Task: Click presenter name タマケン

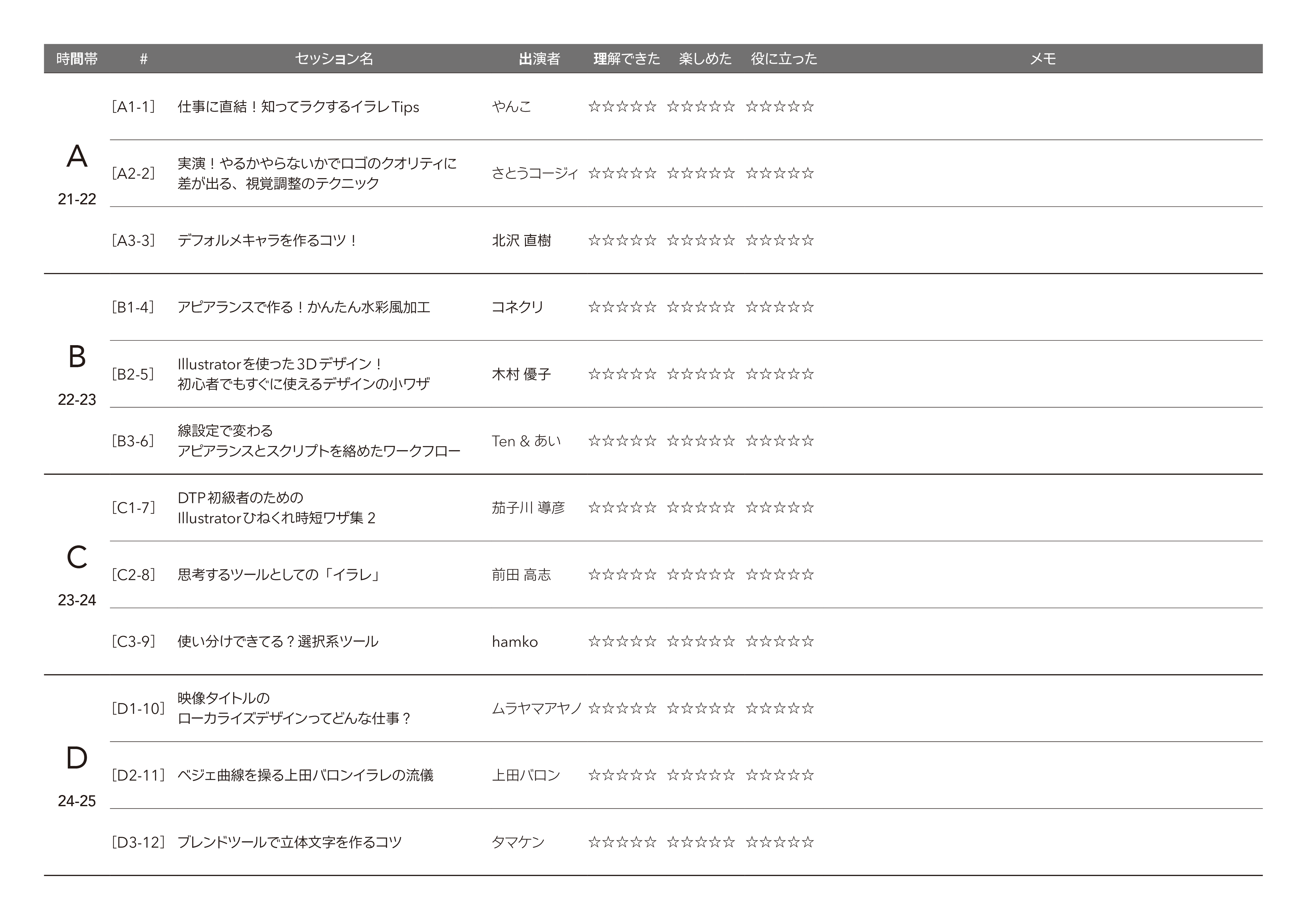Action: click(518, 842)
